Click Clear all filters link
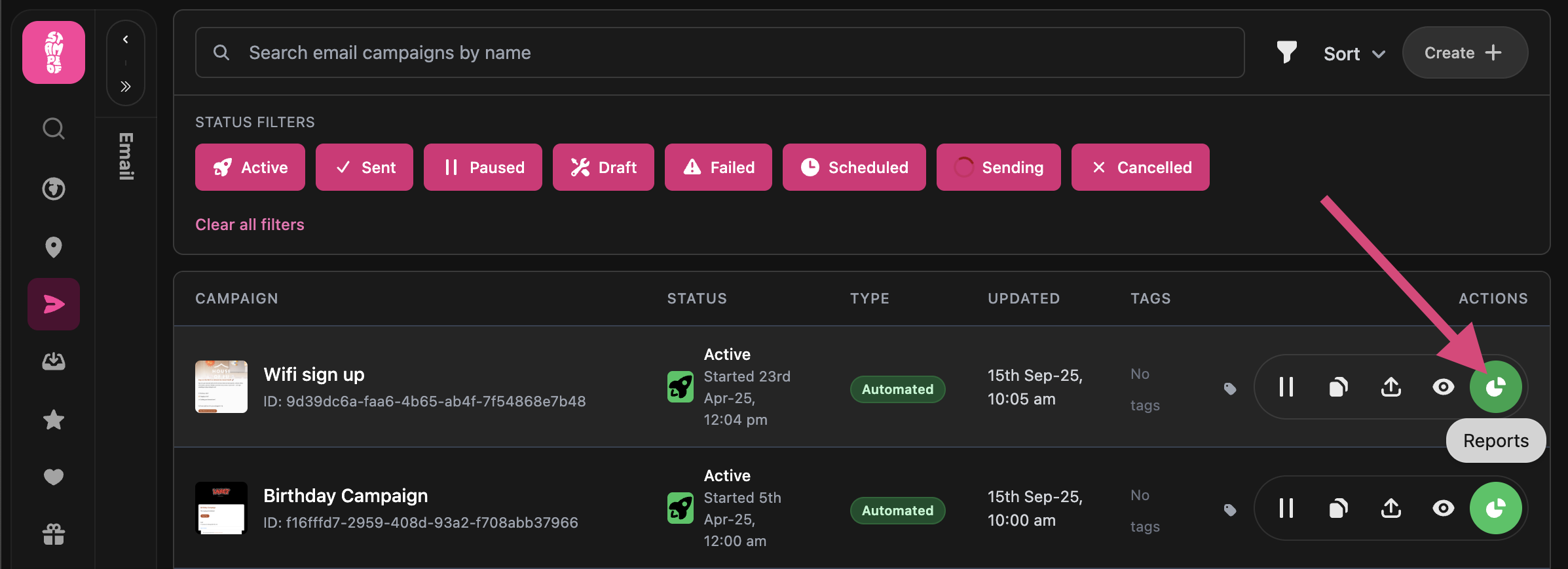This screenshot has height=569, width=1568. pyautogui.click(x=250, y=225)
